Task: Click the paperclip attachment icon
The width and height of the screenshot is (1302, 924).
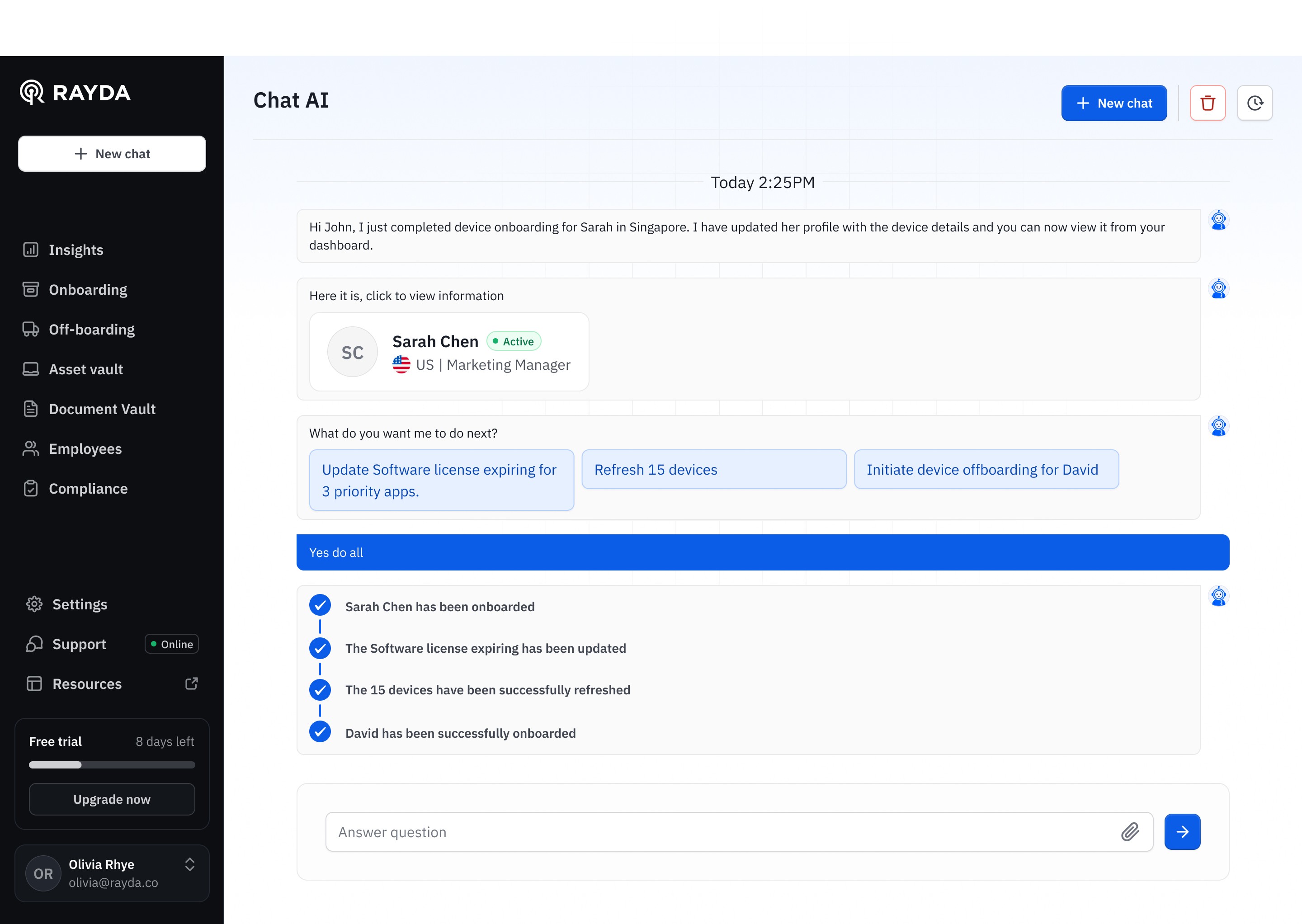Action: (1130, 832)
